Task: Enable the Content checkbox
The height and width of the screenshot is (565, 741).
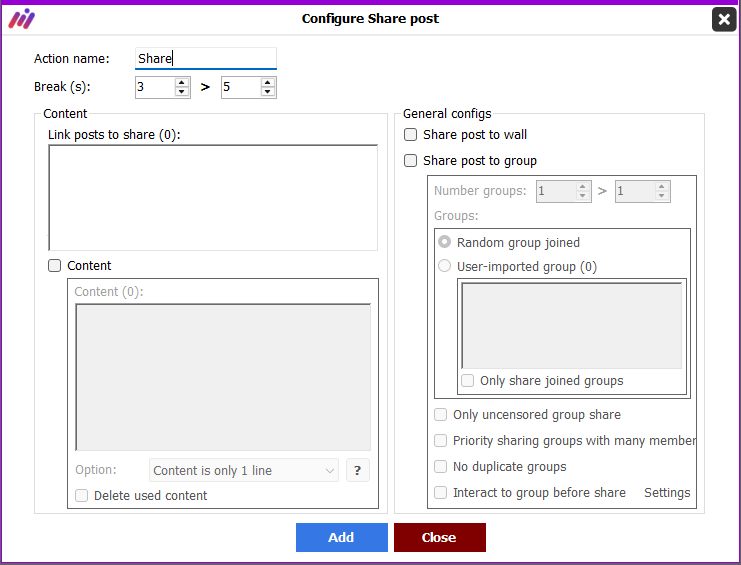Action: pos(54,265)
